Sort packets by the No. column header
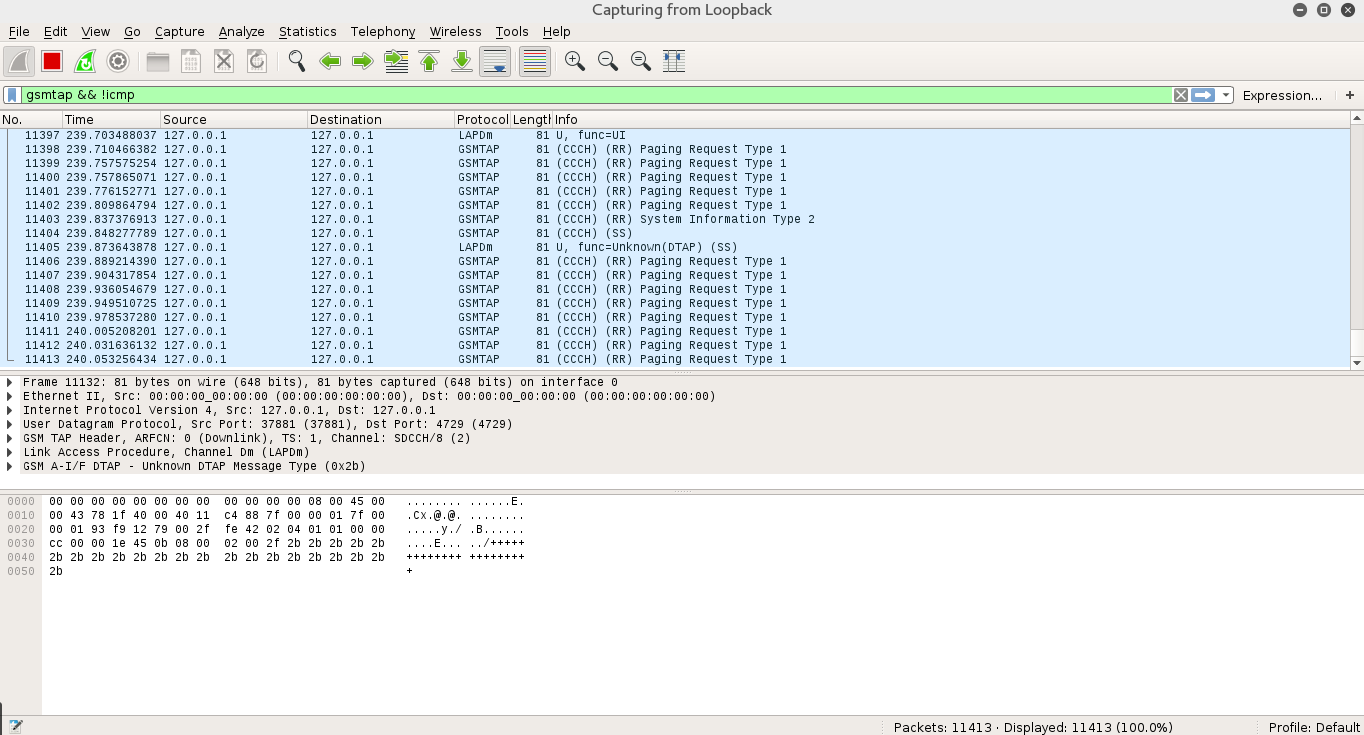1364x735 pixels. tap(30, 119)
